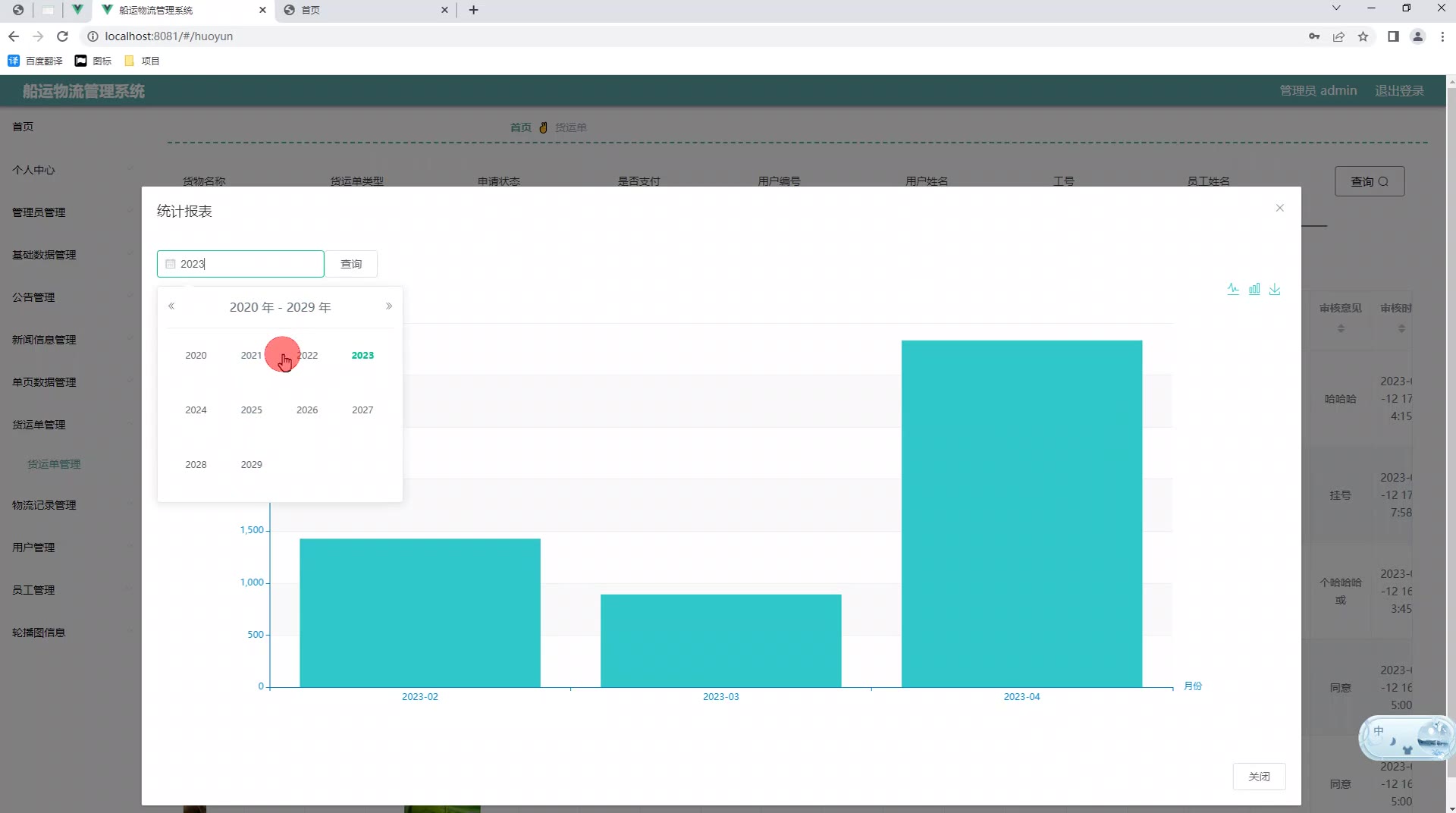The width and height of the screenshot is (1456, 813).
Task: Open browser profile avatar
Action: point(1417,36)
